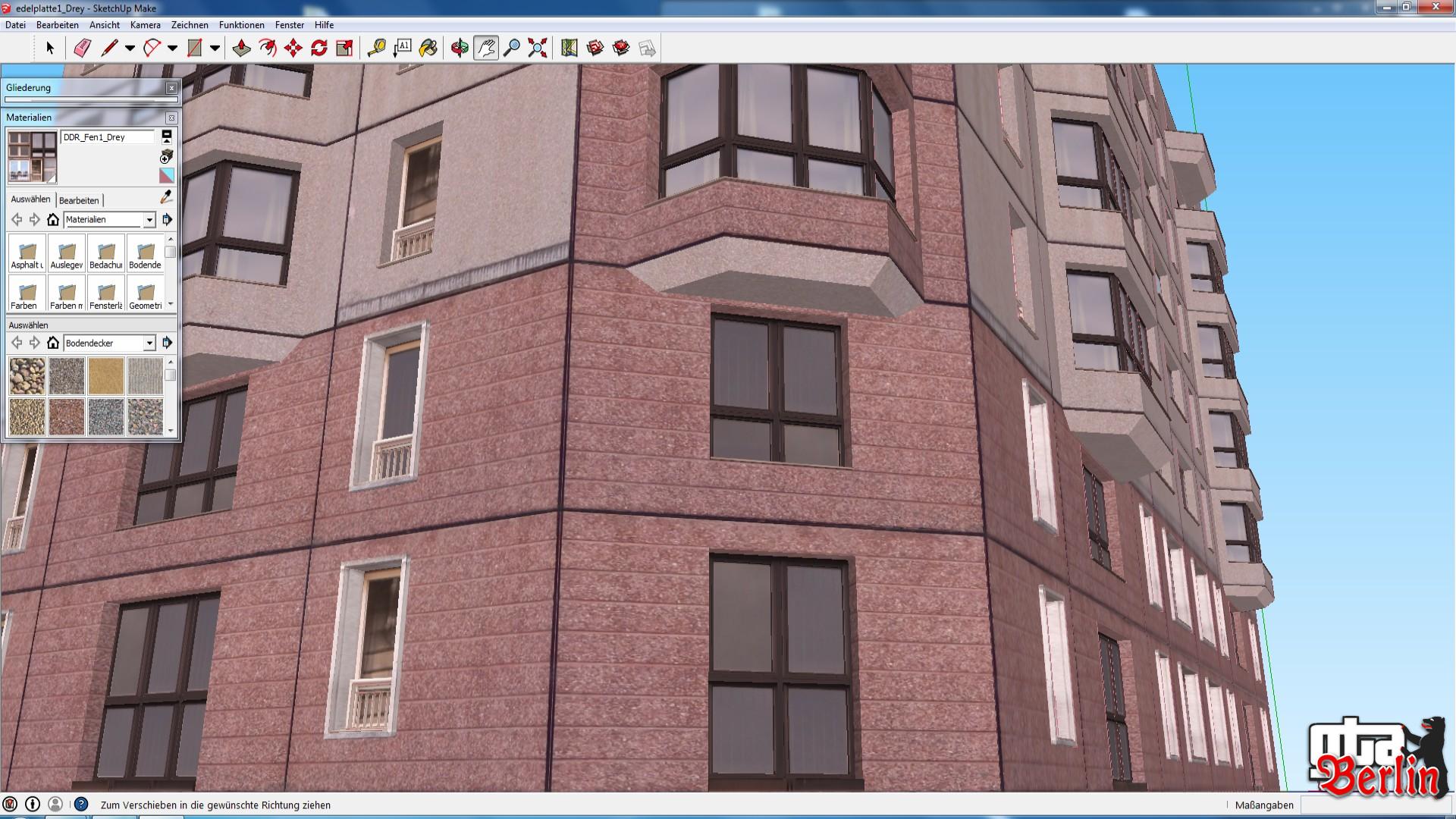This screenshot has width=1456, height=819.
Task: Click create material icon in Materialien panel
Action: [x=167, y=156]
